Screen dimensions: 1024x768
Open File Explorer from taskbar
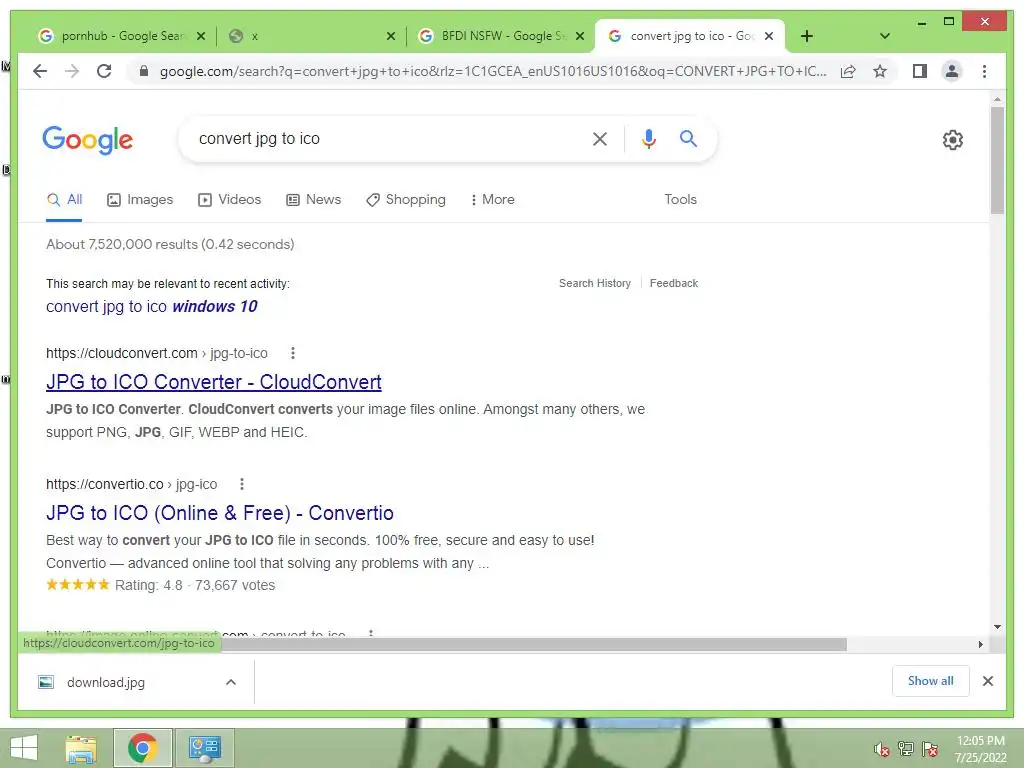click(81, 748)
